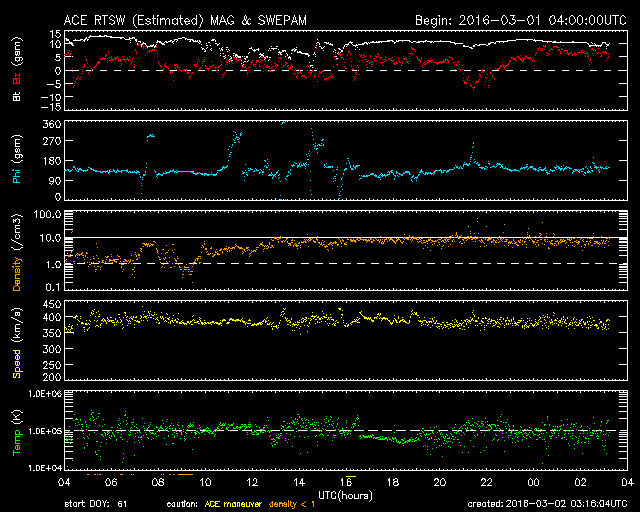640x512 pixels.
Task: Click the blue Phi (gsm) axis label
Action: click(16, 161)
